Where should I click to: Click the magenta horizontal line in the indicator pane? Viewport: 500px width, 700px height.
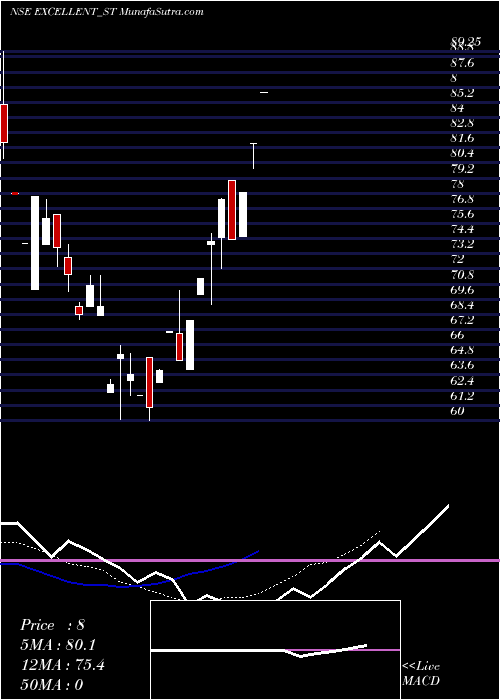tap(250, 560)
